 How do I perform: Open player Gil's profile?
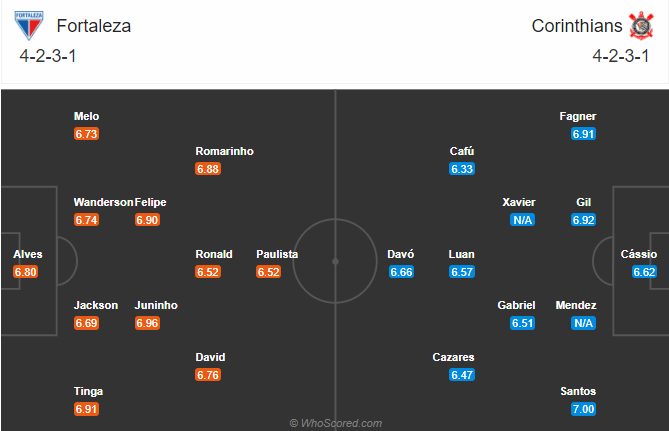click(x=584, y=202)
